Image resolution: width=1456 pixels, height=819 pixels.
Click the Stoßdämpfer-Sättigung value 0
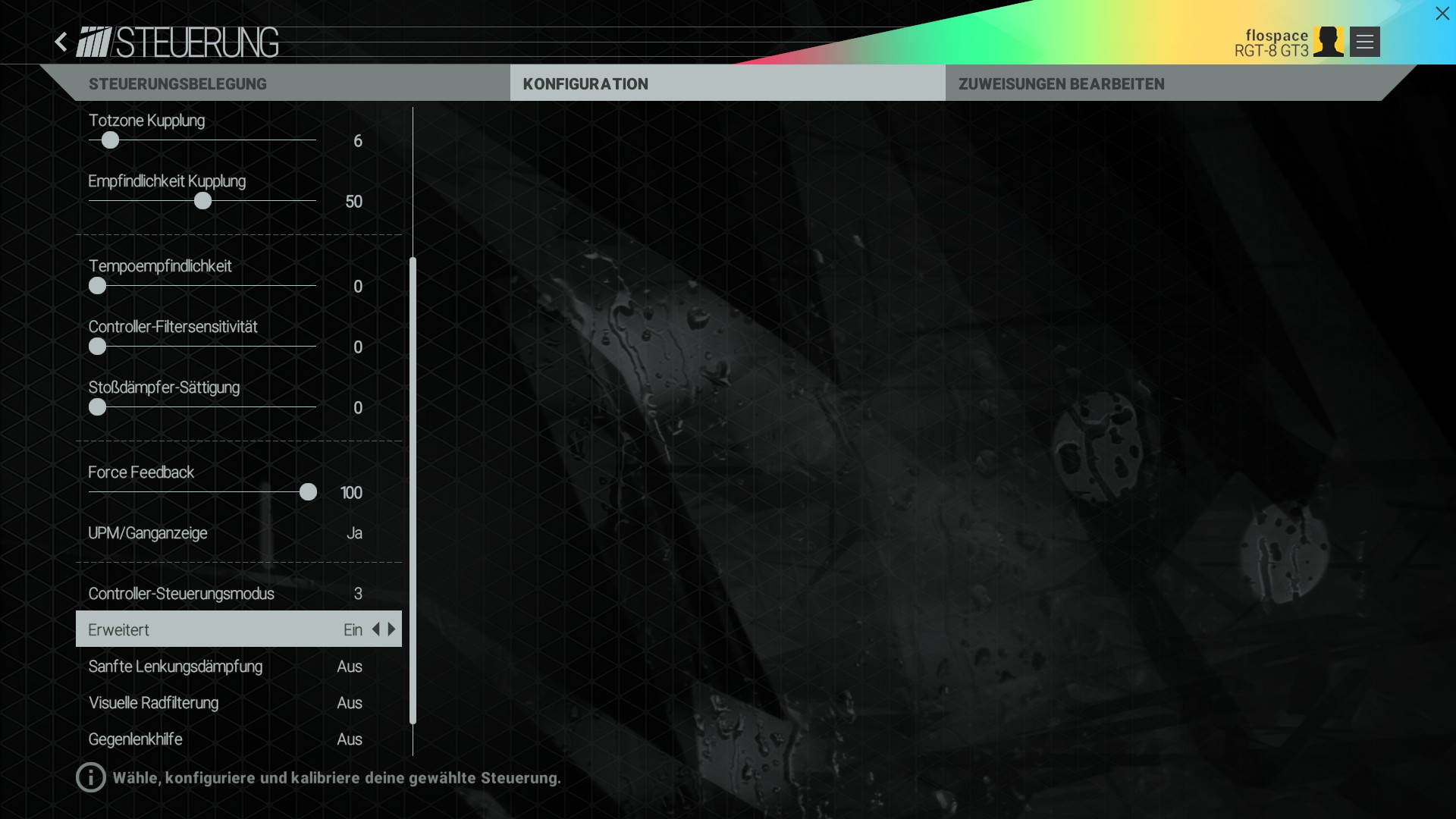pos(358,408)
